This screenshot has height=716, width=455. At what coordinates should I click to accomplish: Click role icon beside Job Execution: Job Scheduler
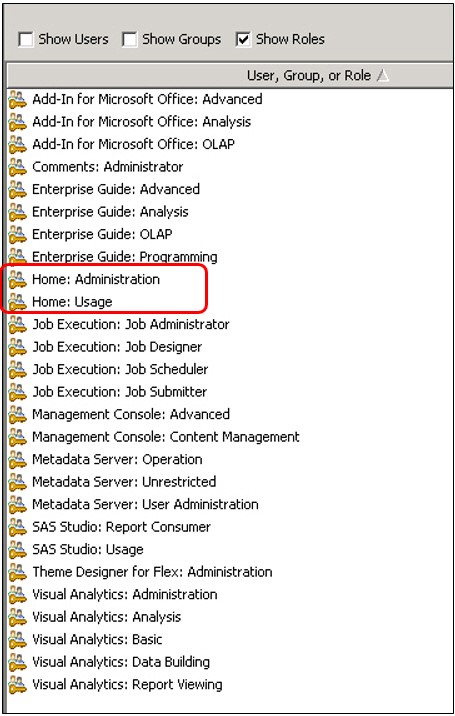coord(17,369)
